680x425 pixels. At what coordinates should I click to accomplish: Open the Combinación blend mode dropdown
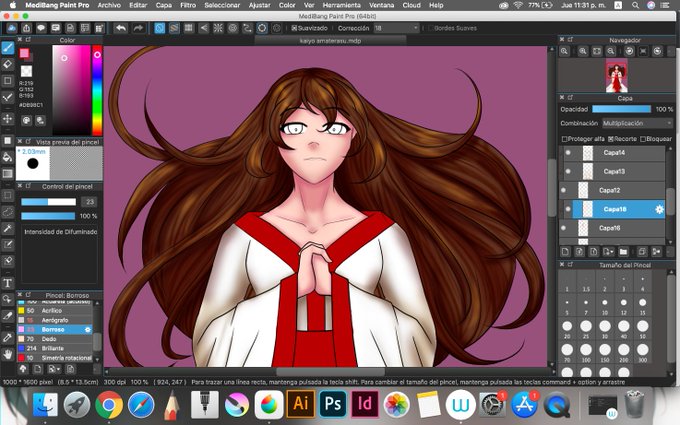point(637,124)
